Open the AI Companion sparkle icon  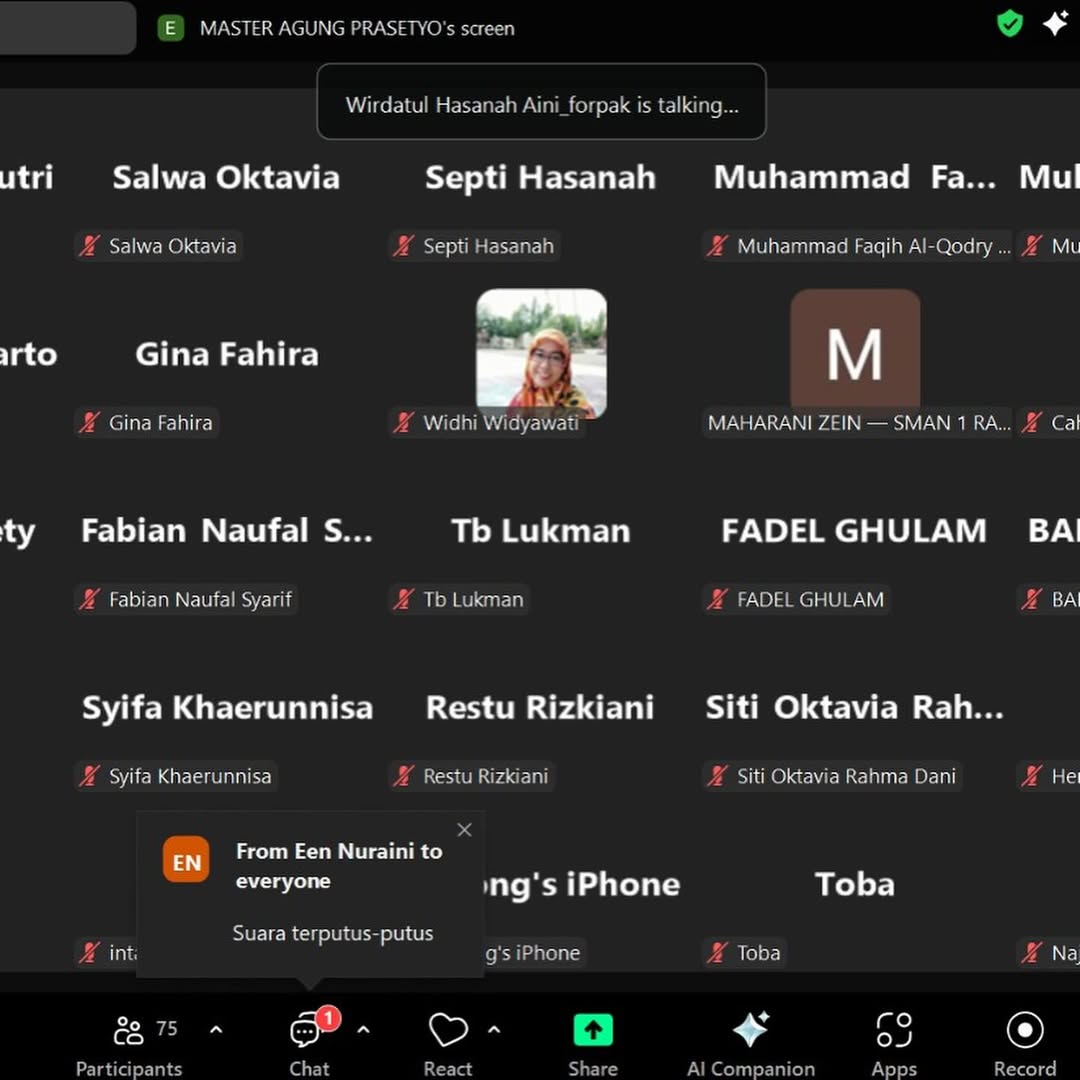(x=750, y=1030)
